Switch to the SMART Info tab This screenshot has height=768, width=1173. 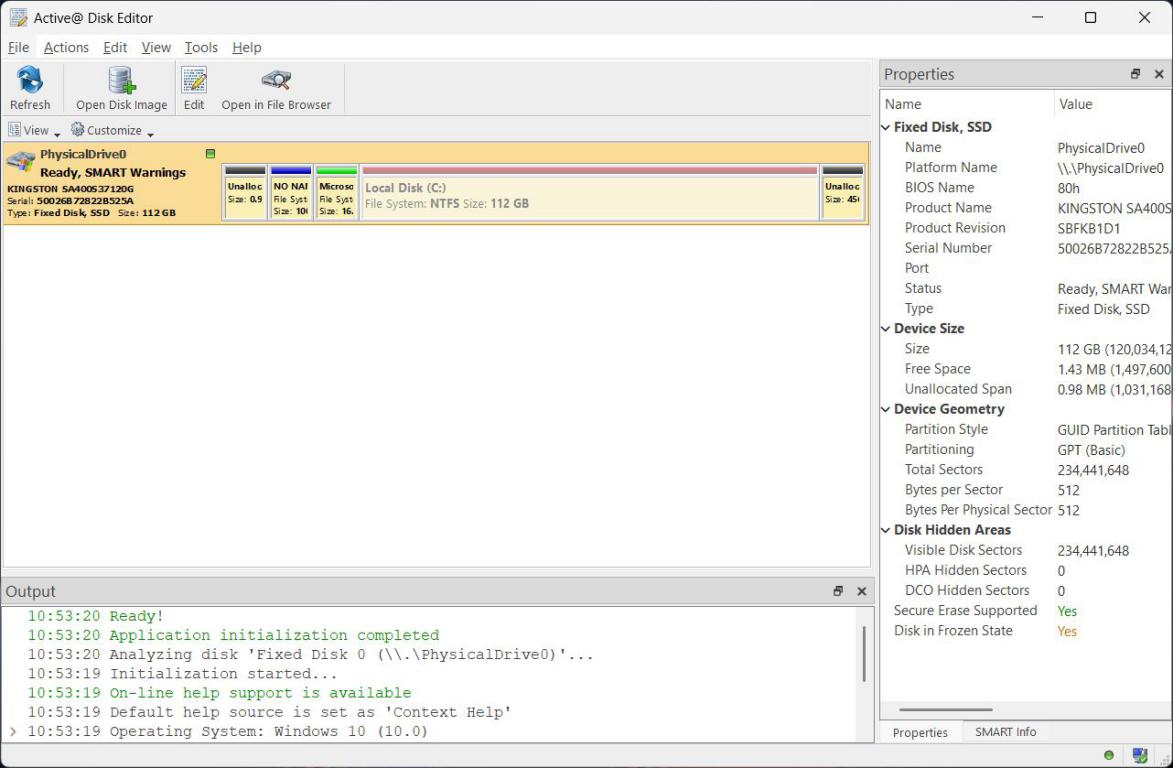[1005, 732]
